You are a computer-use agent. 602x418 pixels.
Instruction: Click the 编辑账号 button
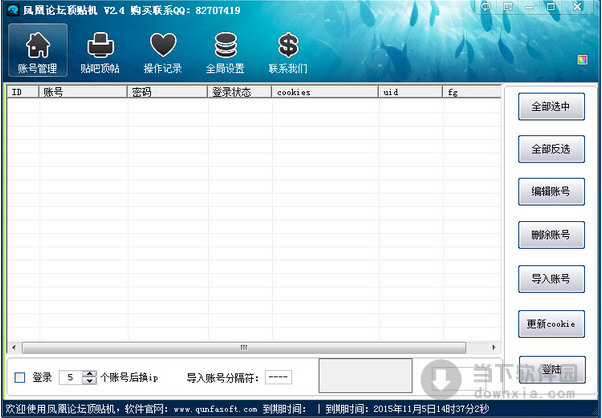(551, 192)
